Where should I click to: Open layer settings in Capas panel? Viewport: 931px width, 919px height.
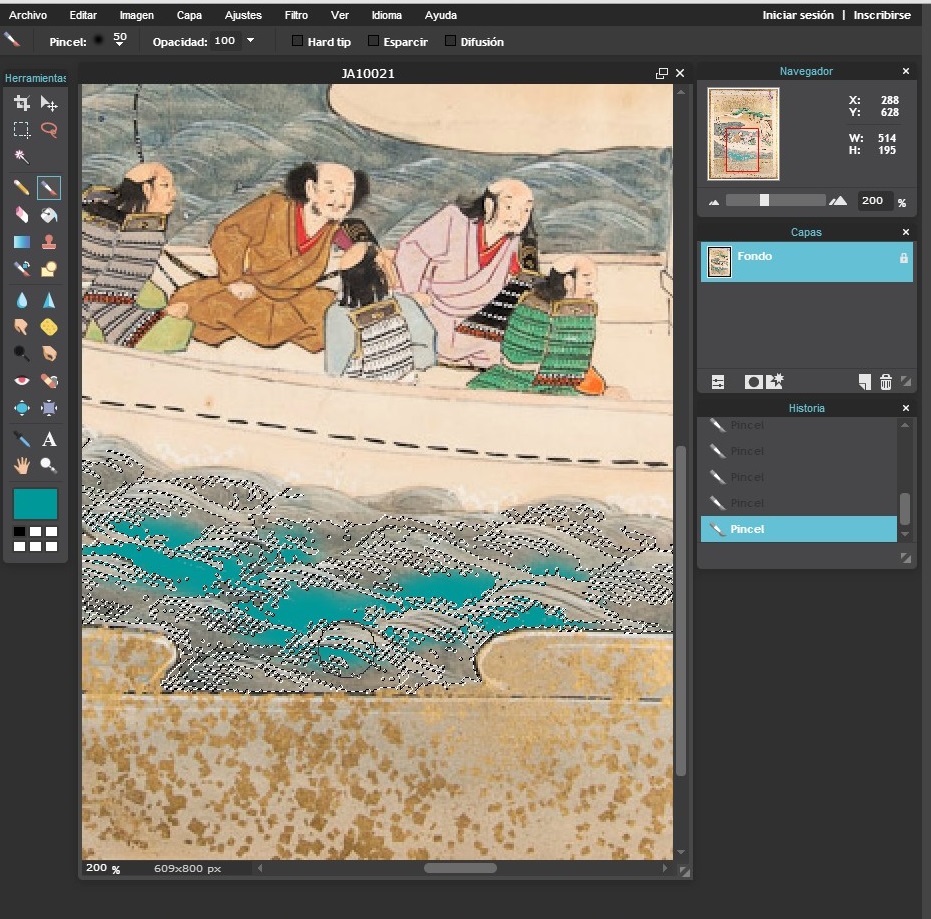click(x=718, y=382)
